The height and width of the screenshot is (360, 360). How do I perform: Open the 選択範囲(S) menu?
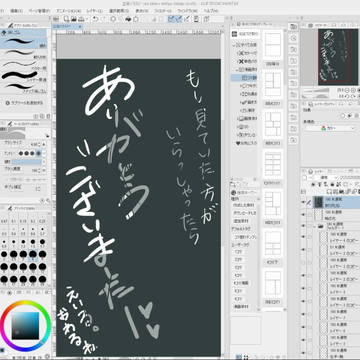119,11
